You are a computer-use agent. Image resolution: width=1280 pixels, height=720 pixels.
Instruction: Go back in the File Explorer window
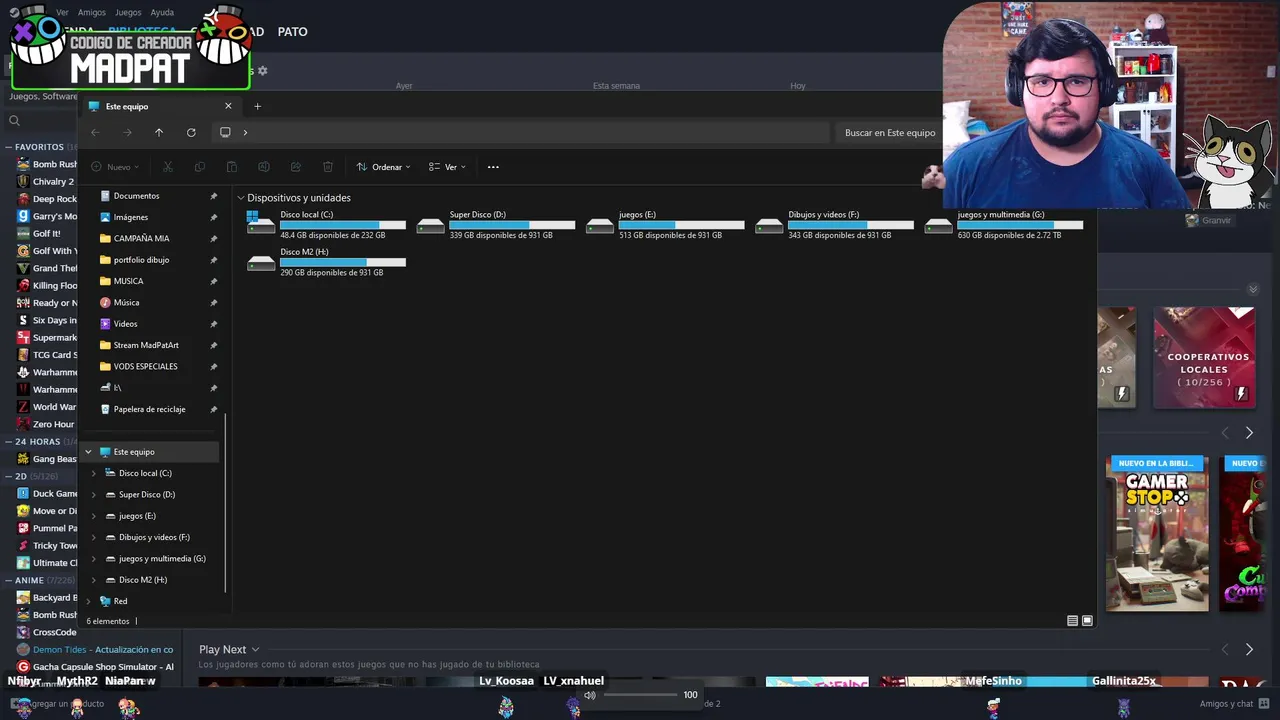click(x=95, y=132)
